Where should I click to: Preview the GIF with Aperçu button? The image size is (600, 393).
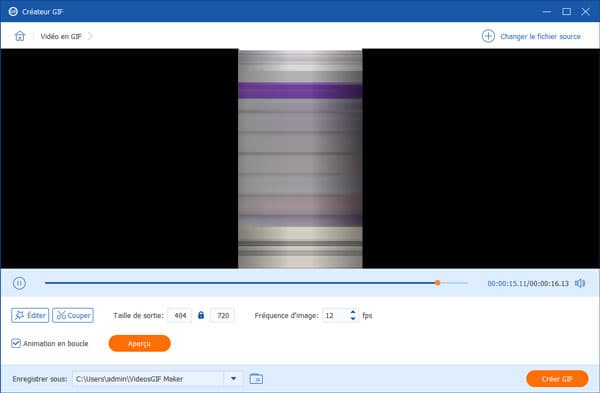[x=139, y=343]
